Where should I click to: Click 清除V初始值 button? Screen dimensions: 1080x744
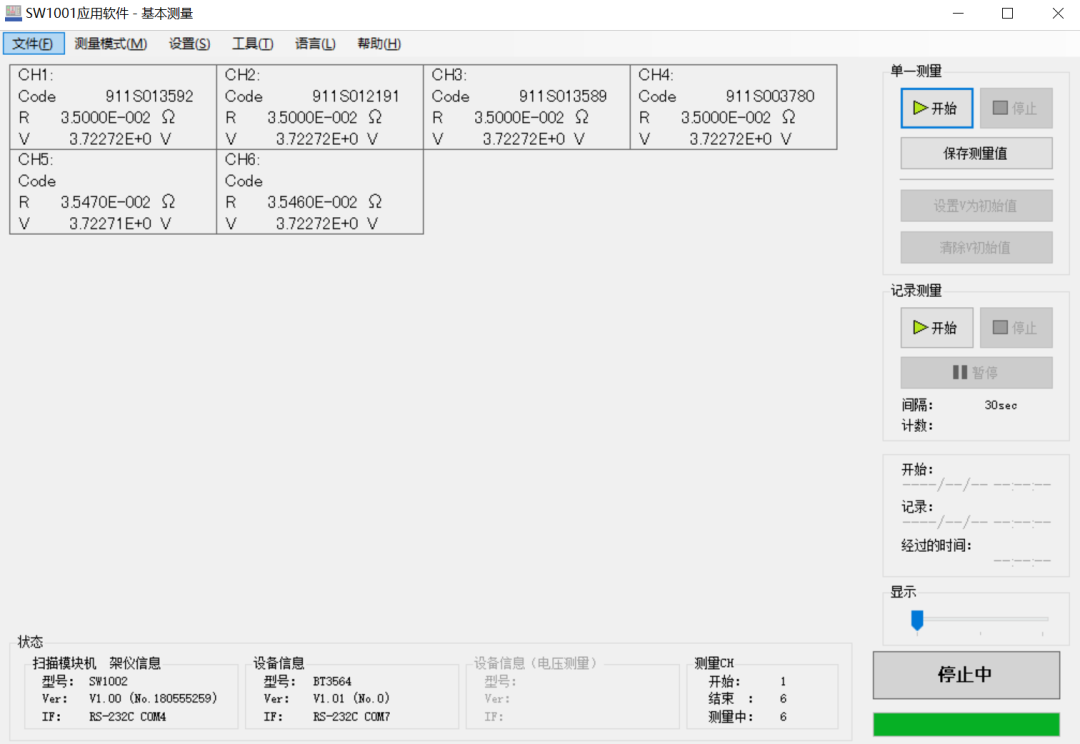tap(976, 247)
